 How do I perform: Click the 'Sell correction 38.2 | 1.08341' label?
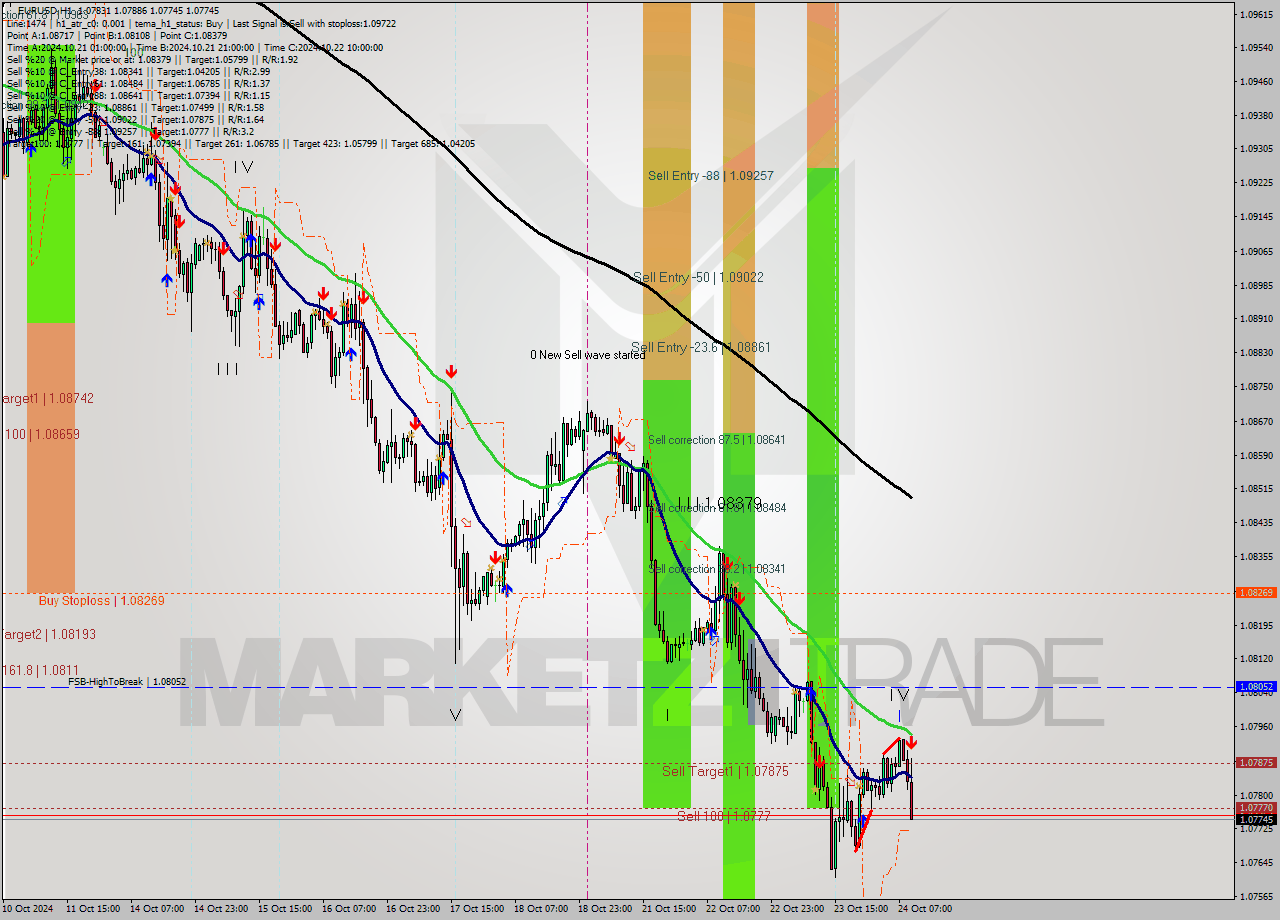pos(717,569)
